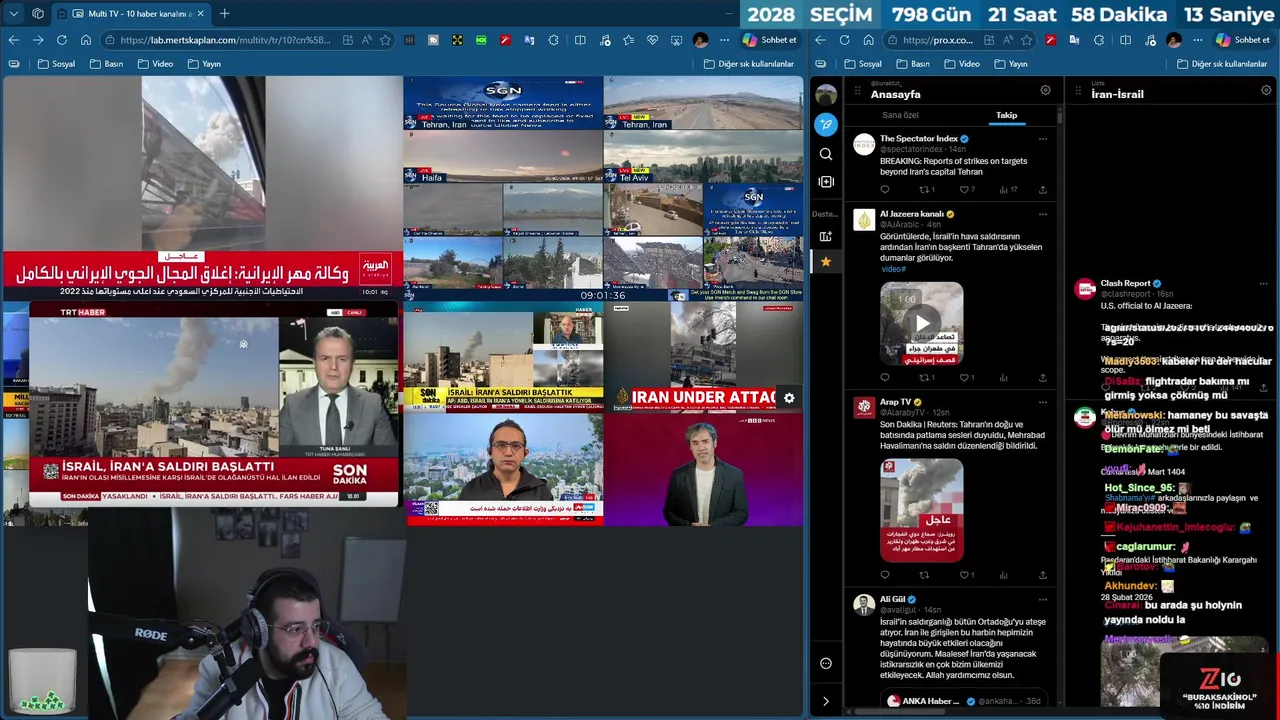Go to home in Multi TV browser window
The width and height of the screenshot is (1280, 720).
(86, 40)
